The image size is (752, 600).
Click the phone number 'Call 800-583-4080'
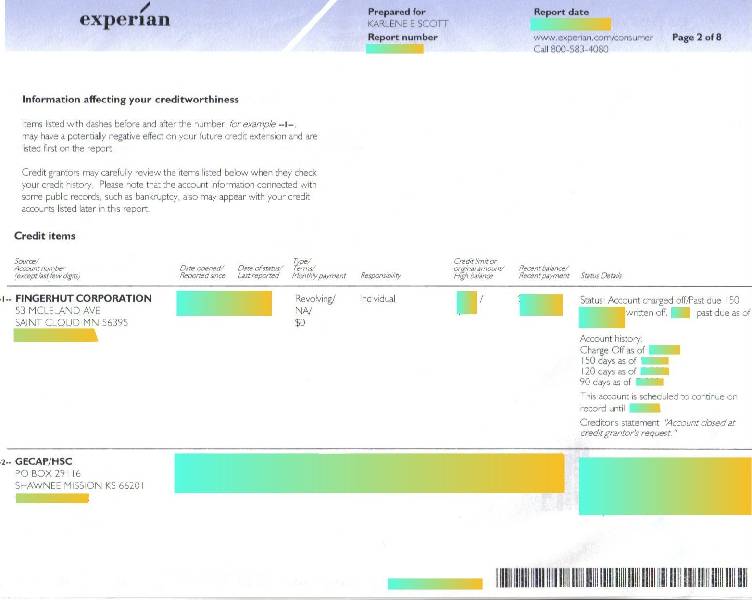[x=571, y=49]
